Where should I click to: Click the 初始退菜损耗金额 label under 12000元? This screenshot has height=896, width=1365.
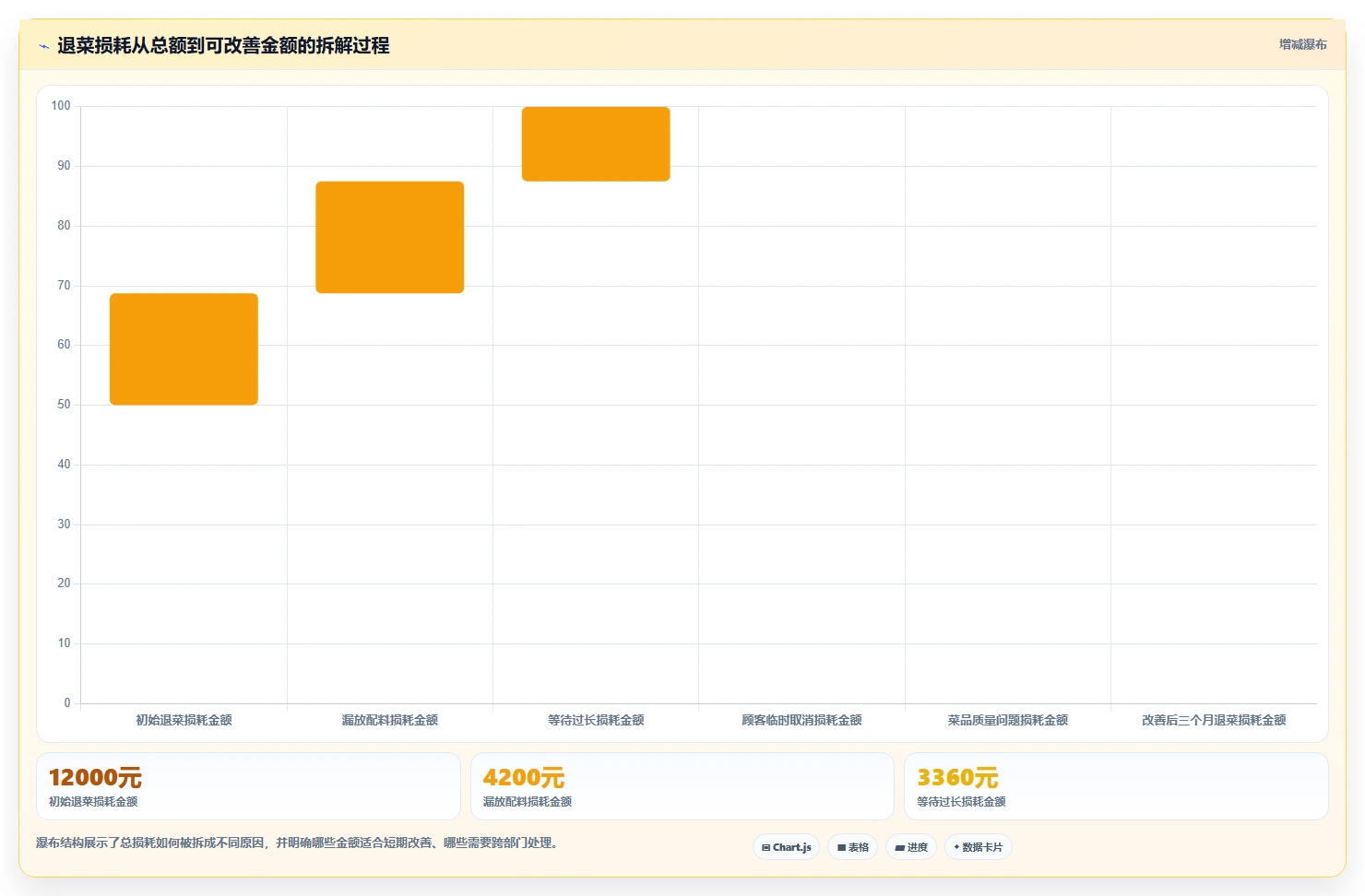(93, 802)
